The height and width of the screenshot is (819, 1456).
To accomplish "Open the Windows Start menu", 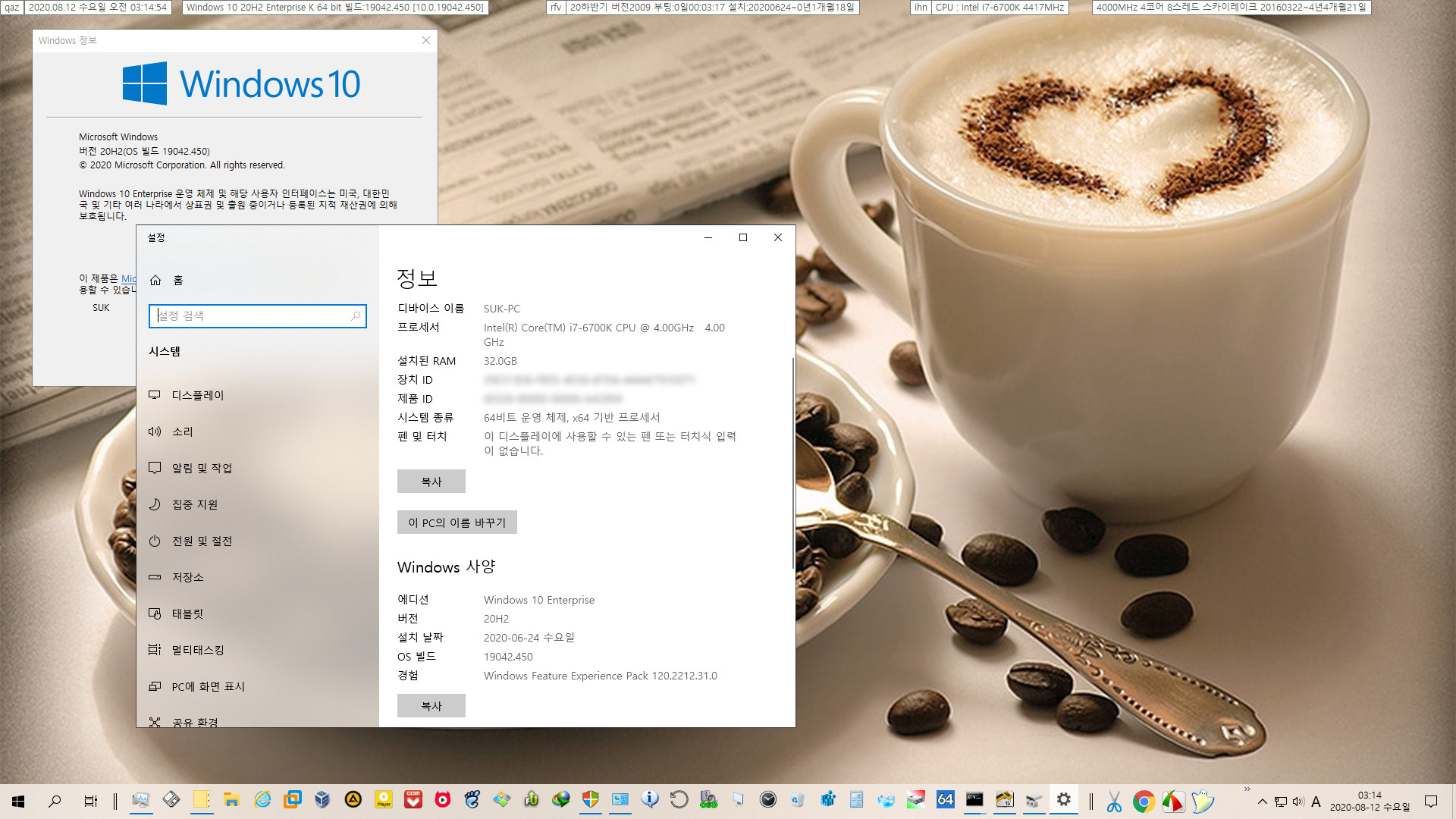I will (x=18, y=801).
